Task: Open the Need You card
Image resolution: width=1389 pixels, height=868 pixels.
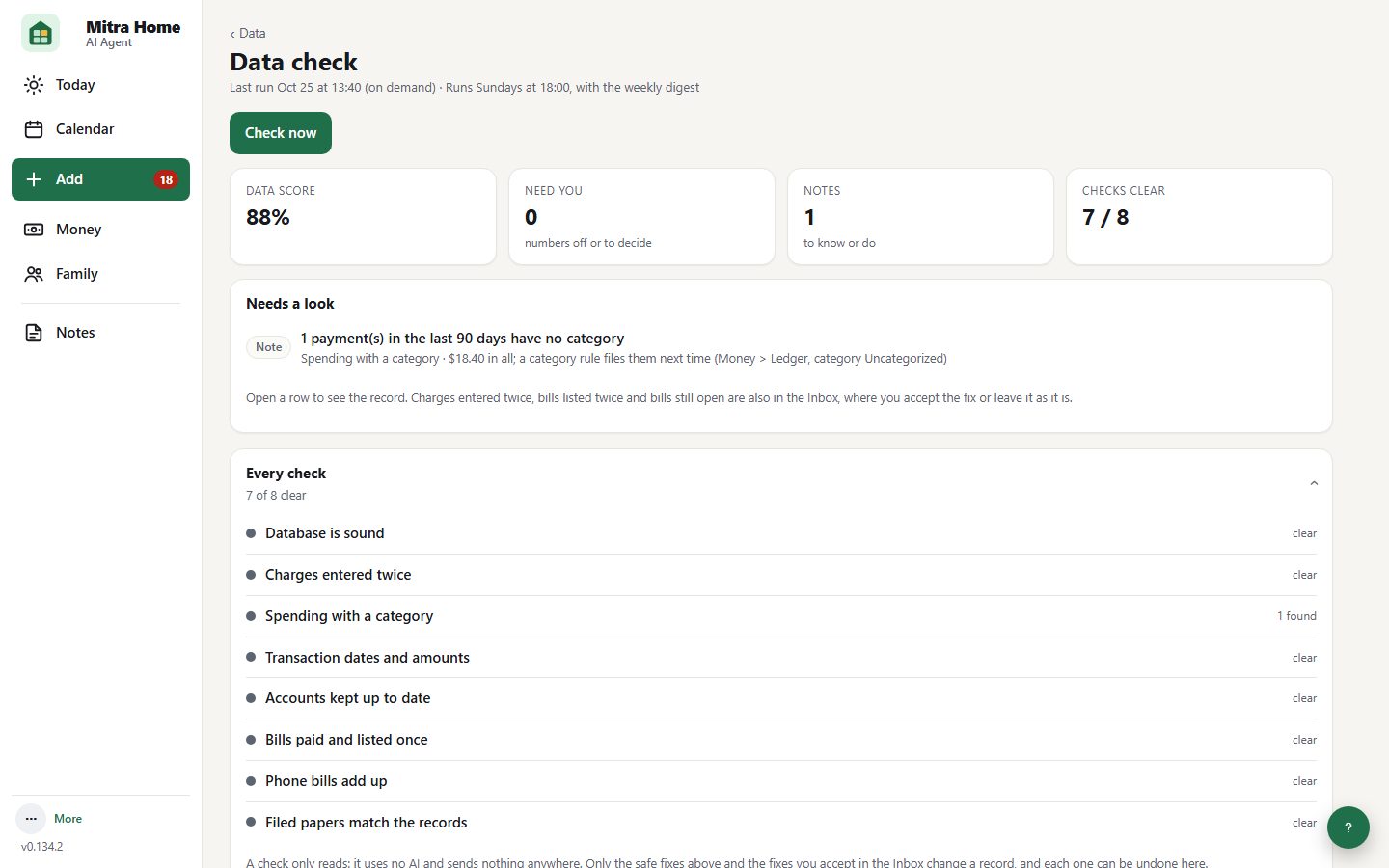Action: pos(641,216)
